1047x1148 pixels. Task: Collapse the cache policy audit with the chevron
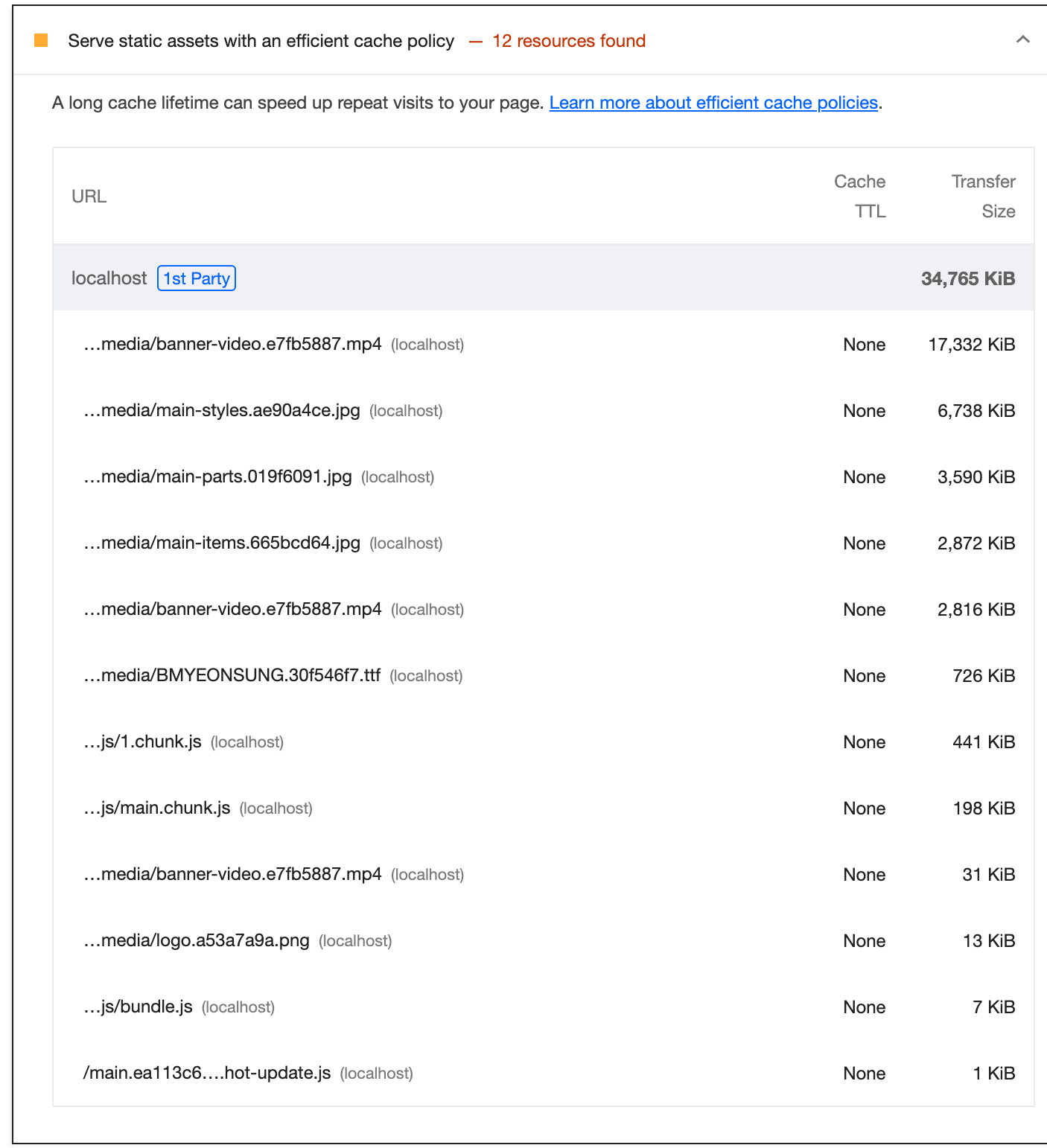tap(1023, 39)
